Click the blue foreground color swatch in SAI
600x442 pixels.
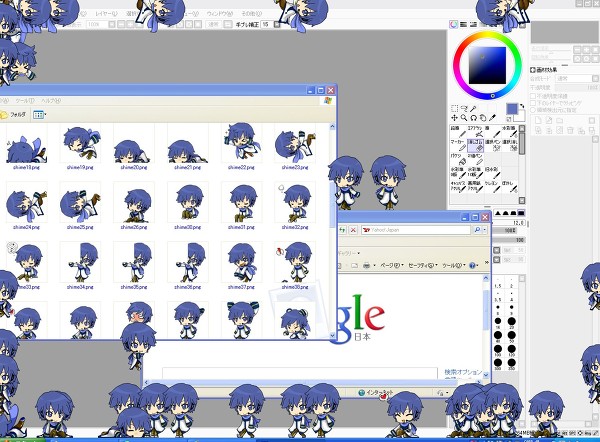tap(512, 109)
